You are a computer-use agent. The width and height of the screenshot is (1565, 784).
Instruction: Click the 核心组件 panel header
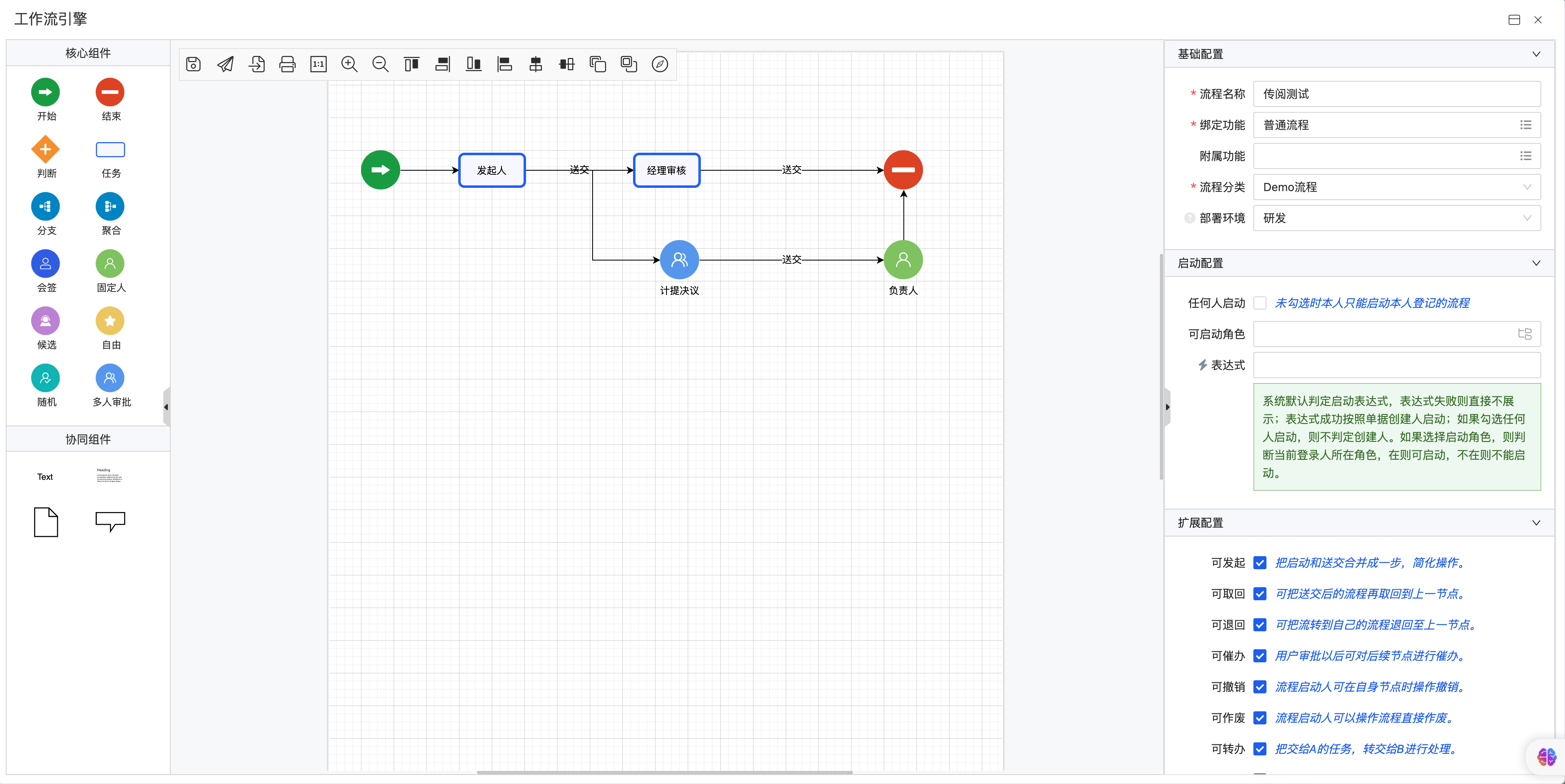pos(88,53)
